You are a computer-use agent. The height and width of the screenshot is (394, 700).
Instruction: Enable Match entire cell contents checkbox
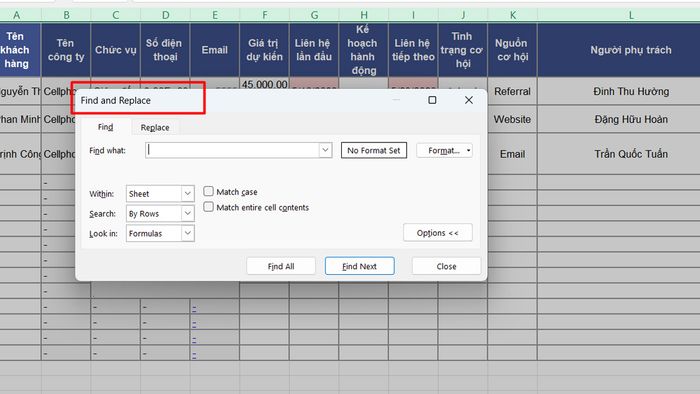(x=208, y=207)
